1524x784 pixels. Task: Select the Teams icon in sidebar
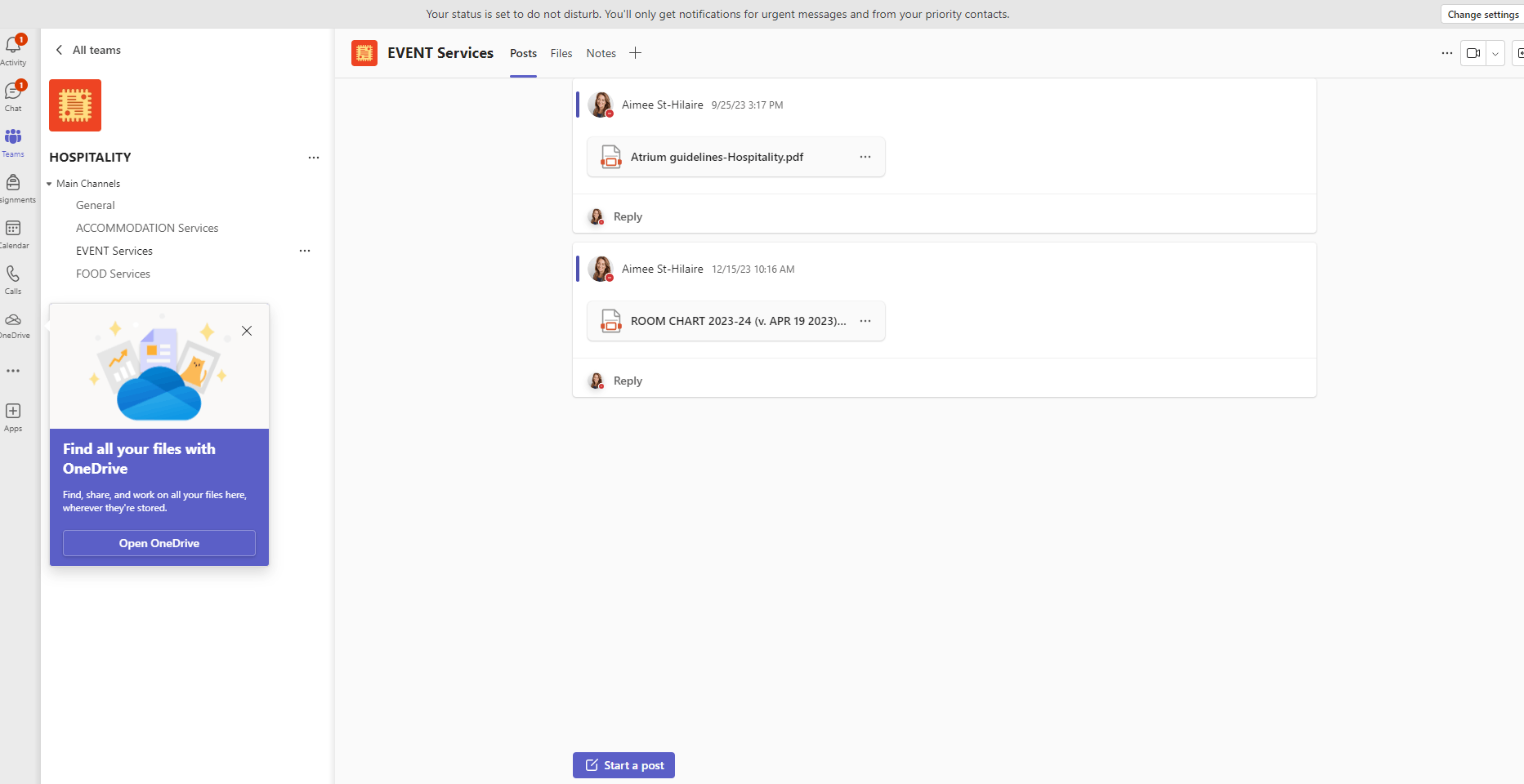pyautogui.click(x=14, y=141)
